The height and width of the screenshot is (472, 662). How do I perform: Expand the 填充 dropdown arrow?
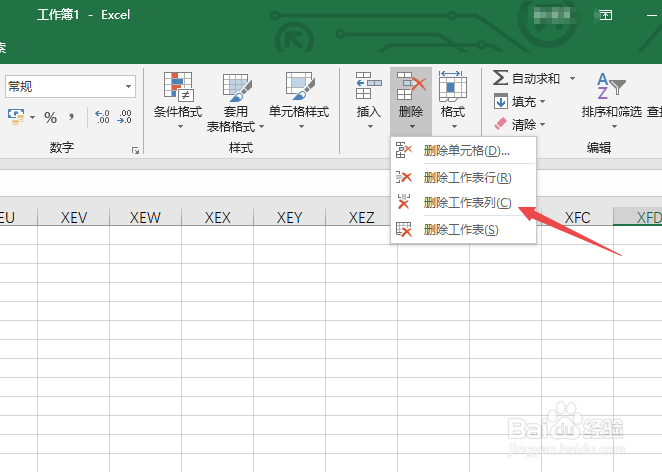[x=543, y=101]
